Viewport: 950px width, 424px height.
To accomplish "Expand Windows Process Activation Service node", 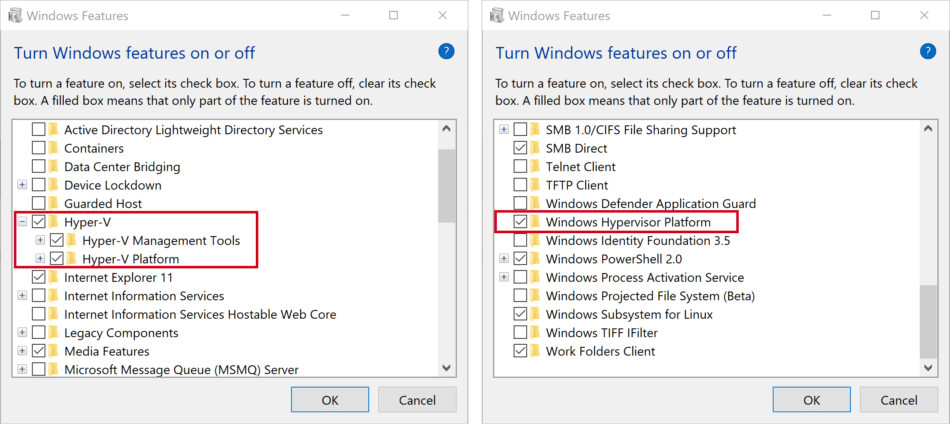I will click(504, 277).
